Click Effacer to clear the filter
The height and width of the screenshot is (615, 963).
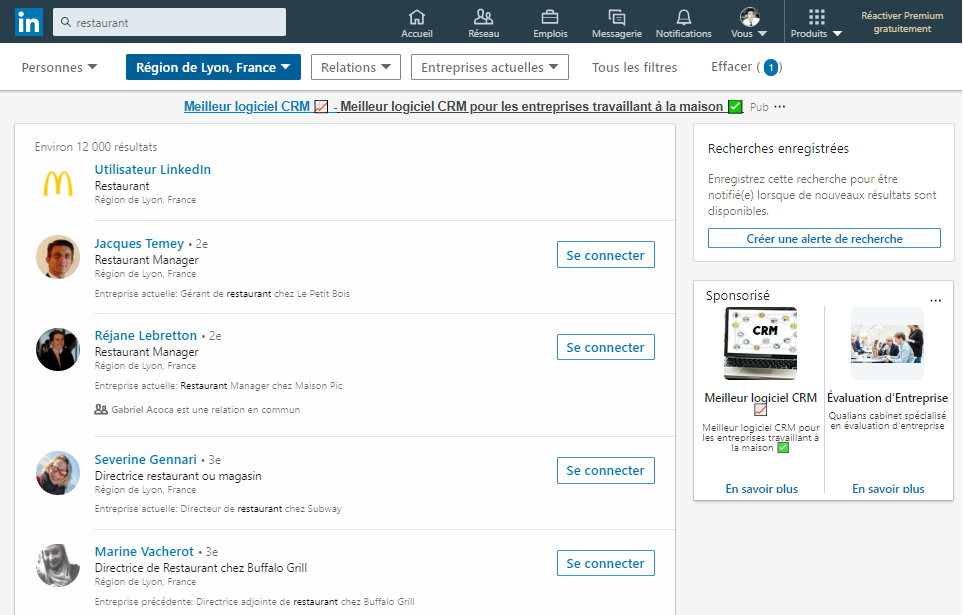(746, 67)
